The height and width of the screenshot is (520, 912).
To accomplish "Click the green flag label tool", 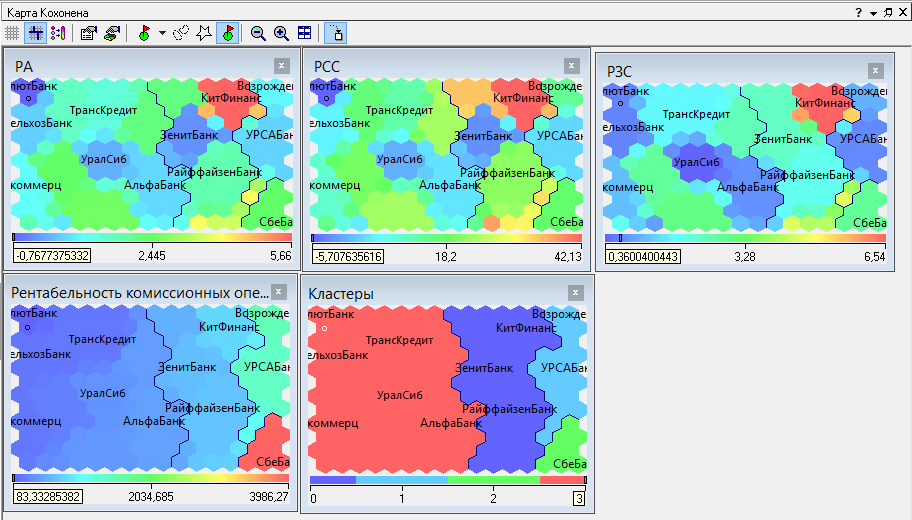I will (x=144, y=33).
